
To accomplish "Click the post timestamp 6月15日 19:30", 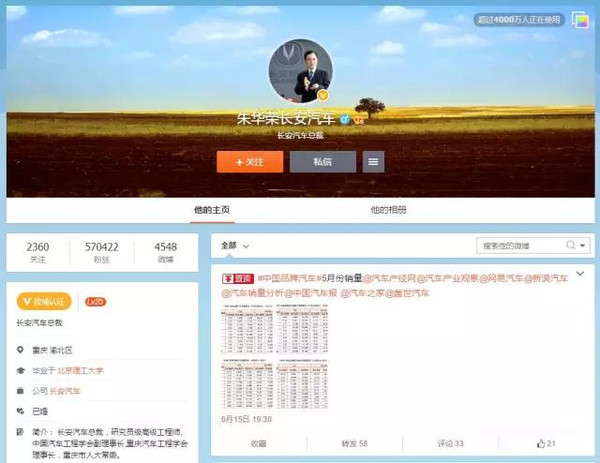I will pos(246,419).
